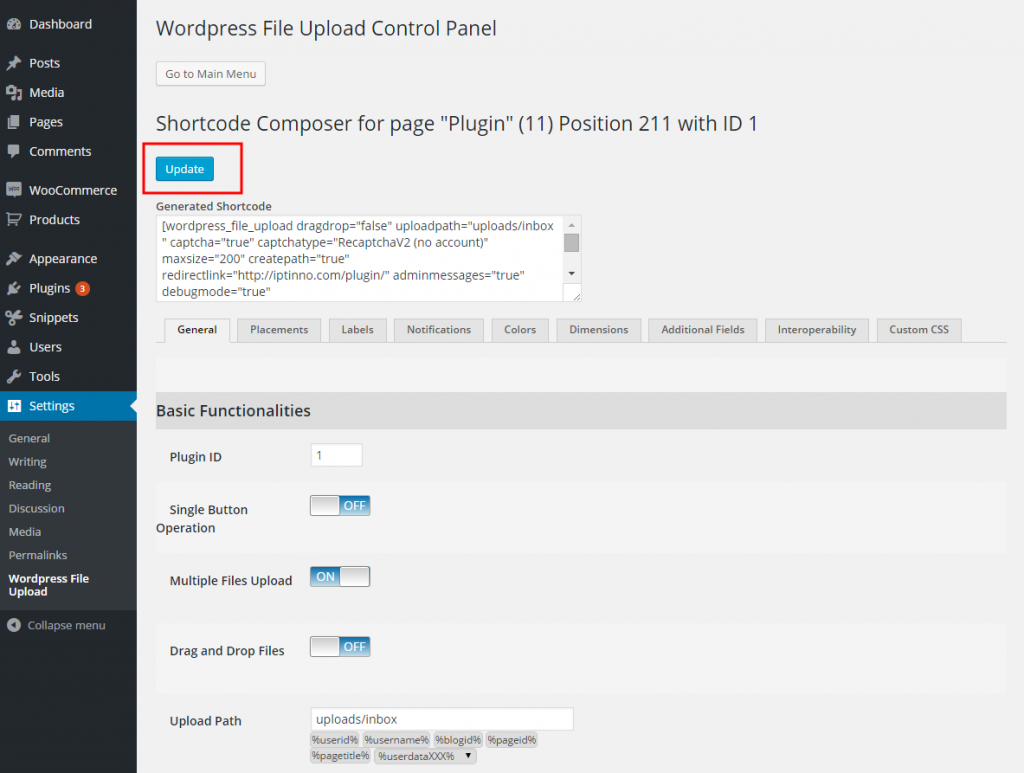Click the Appearance paintbrush icon
This screenshot has height=773, width=1024.
[x=15, y=258]
